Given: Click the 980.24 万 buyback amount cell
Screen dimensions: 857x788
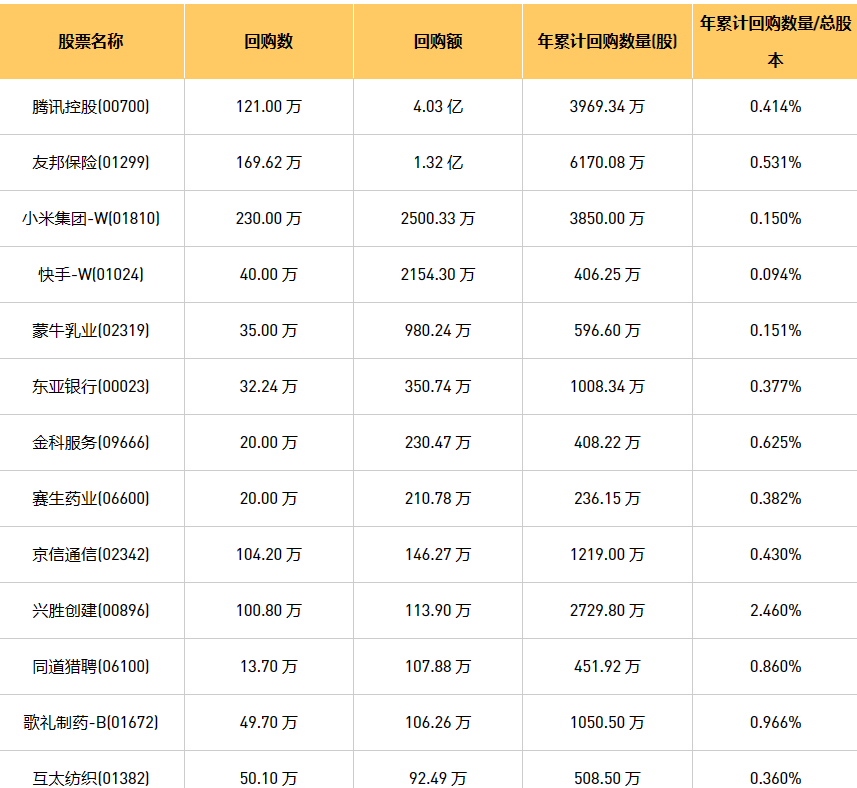Looking at the screenshot, I should (x=438, y=331).
